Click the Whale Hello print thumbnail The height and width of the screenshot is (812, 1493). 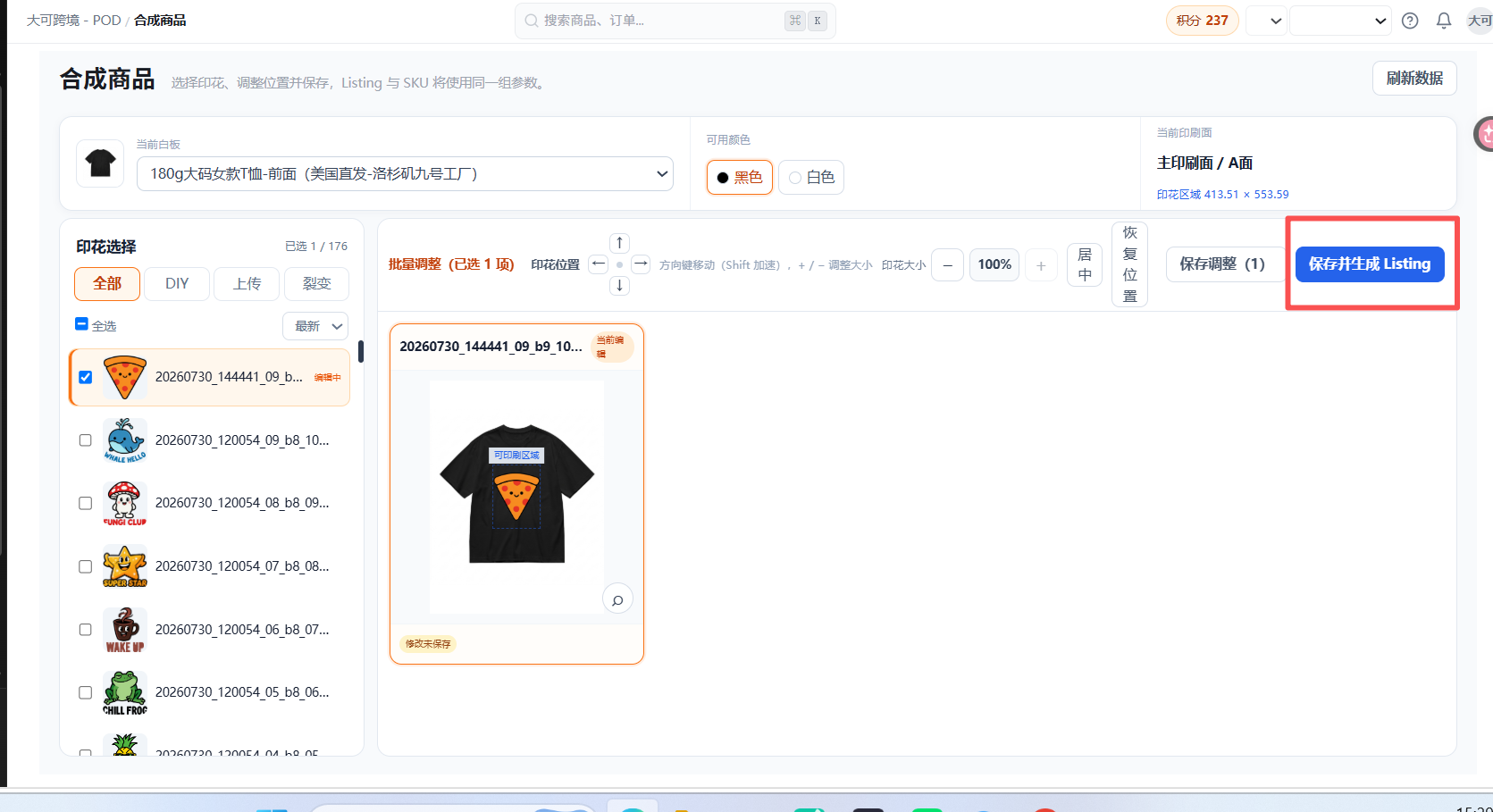[125, 440]
